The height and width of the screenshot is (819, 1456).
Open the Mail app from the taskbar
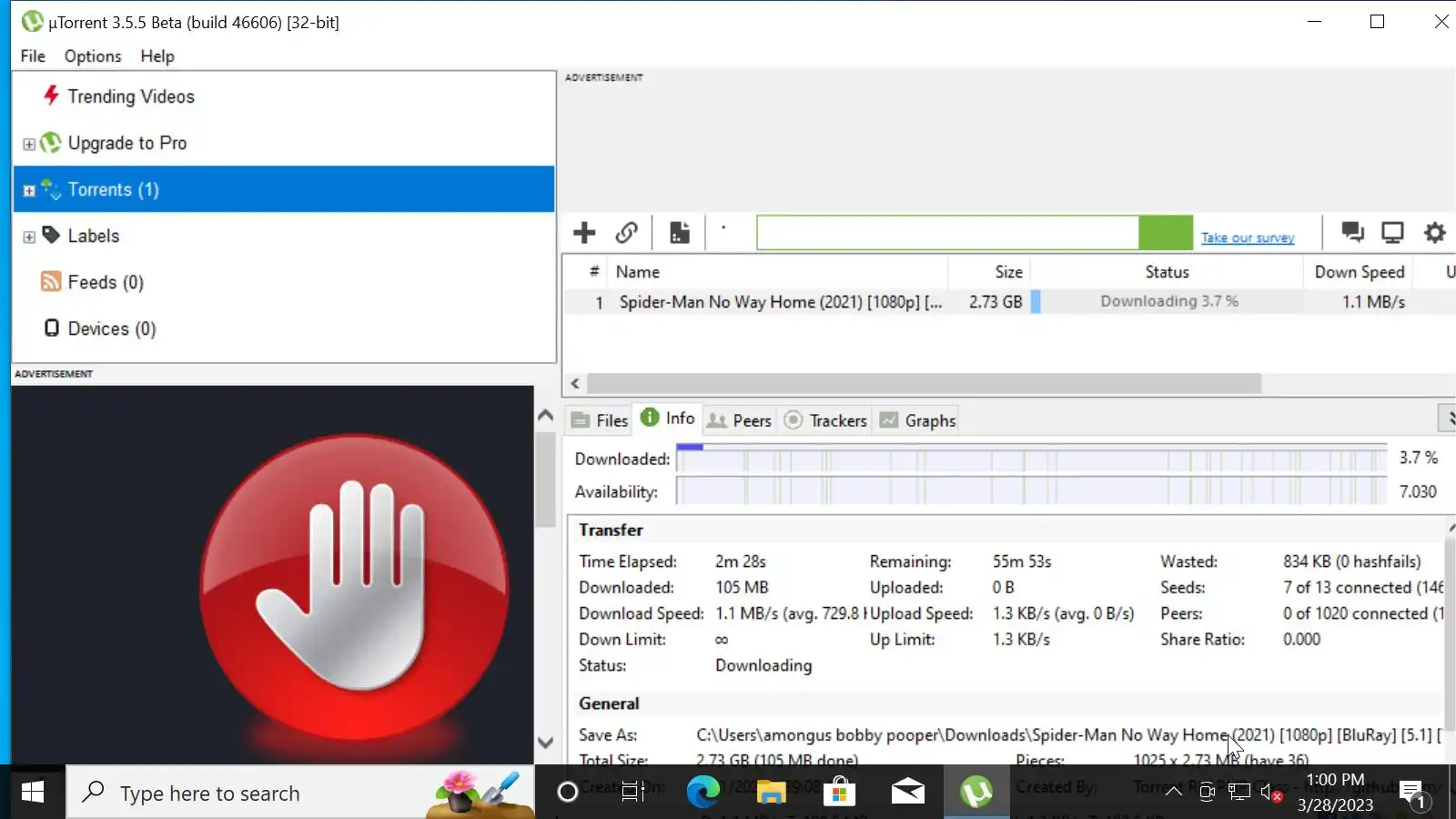(x=907, y=793)
